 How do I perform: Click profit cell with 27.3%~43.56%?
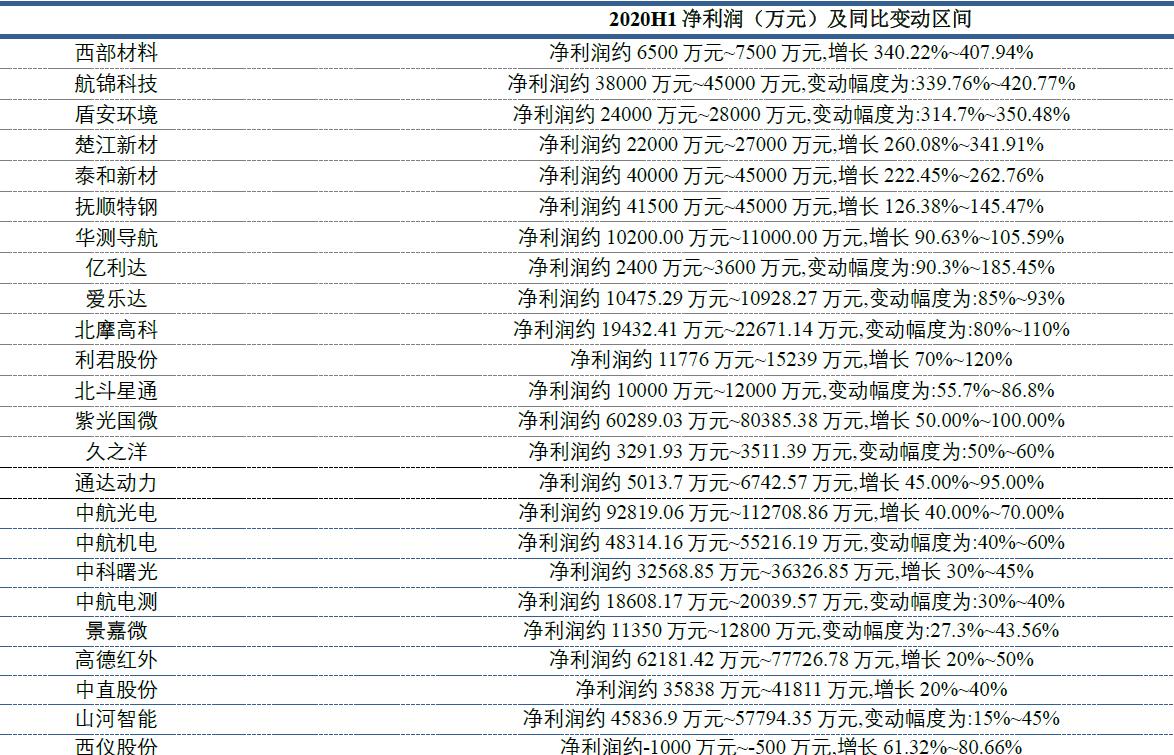tap(791, 631)
